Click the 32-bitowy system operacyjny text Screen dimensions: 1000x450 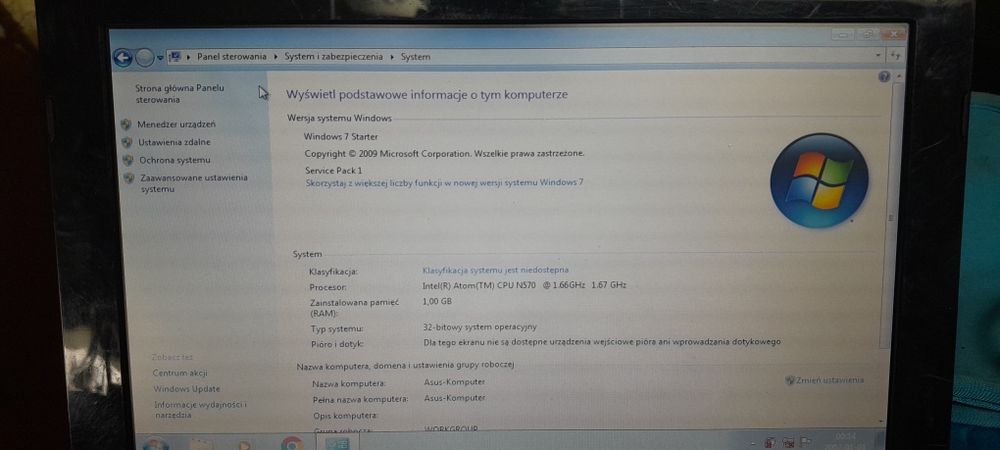(x=480, y=326)
